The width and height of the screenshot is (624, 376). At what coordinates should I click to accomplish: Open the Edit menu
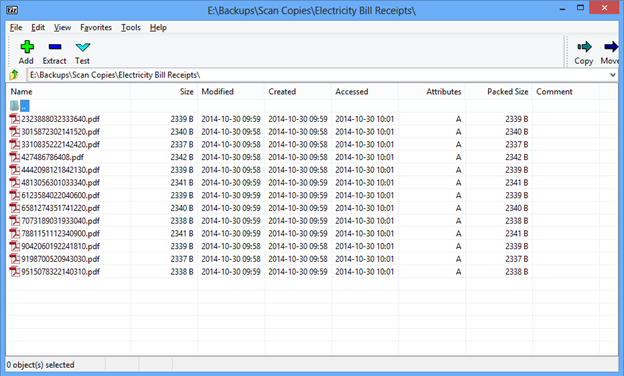tap(38, 27)
